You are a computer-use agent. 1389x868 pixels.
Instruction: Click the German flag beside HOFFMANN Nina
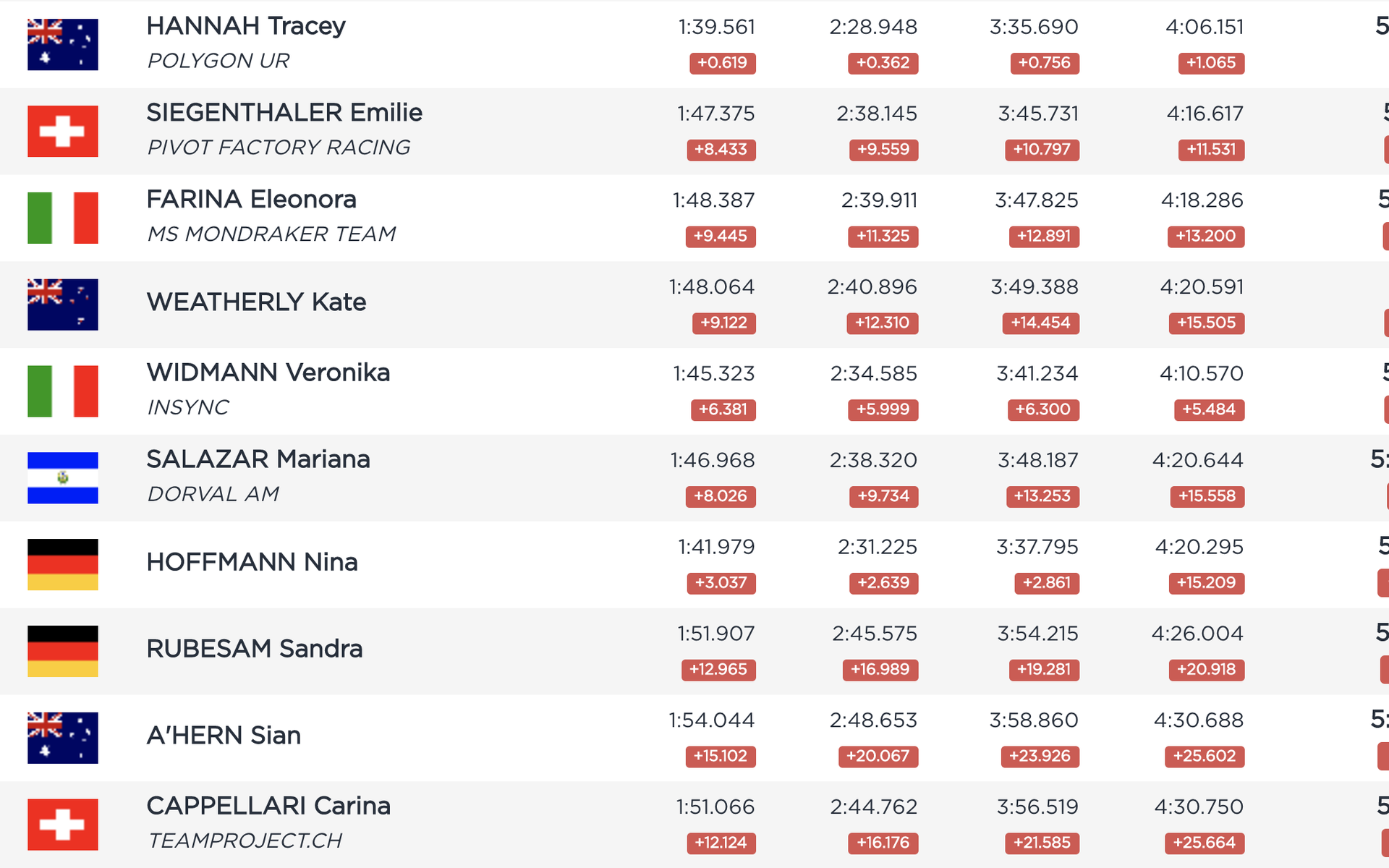(x=63, y=565)
